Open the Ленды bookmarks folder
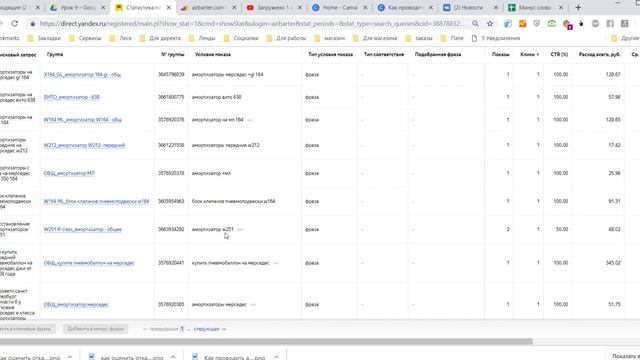 pos(202,38)
